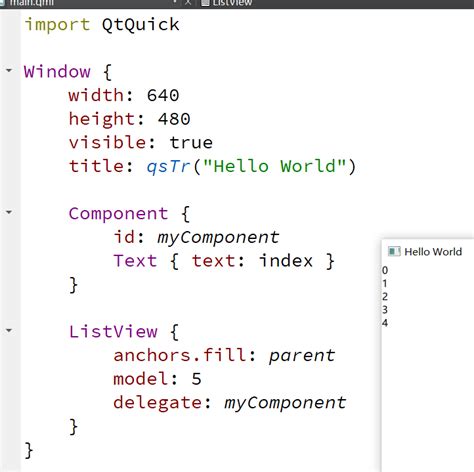The height and width of the screenshot is (472, 474).
Task: Click the value 5 after model
Action: click(x=196, y=379)
